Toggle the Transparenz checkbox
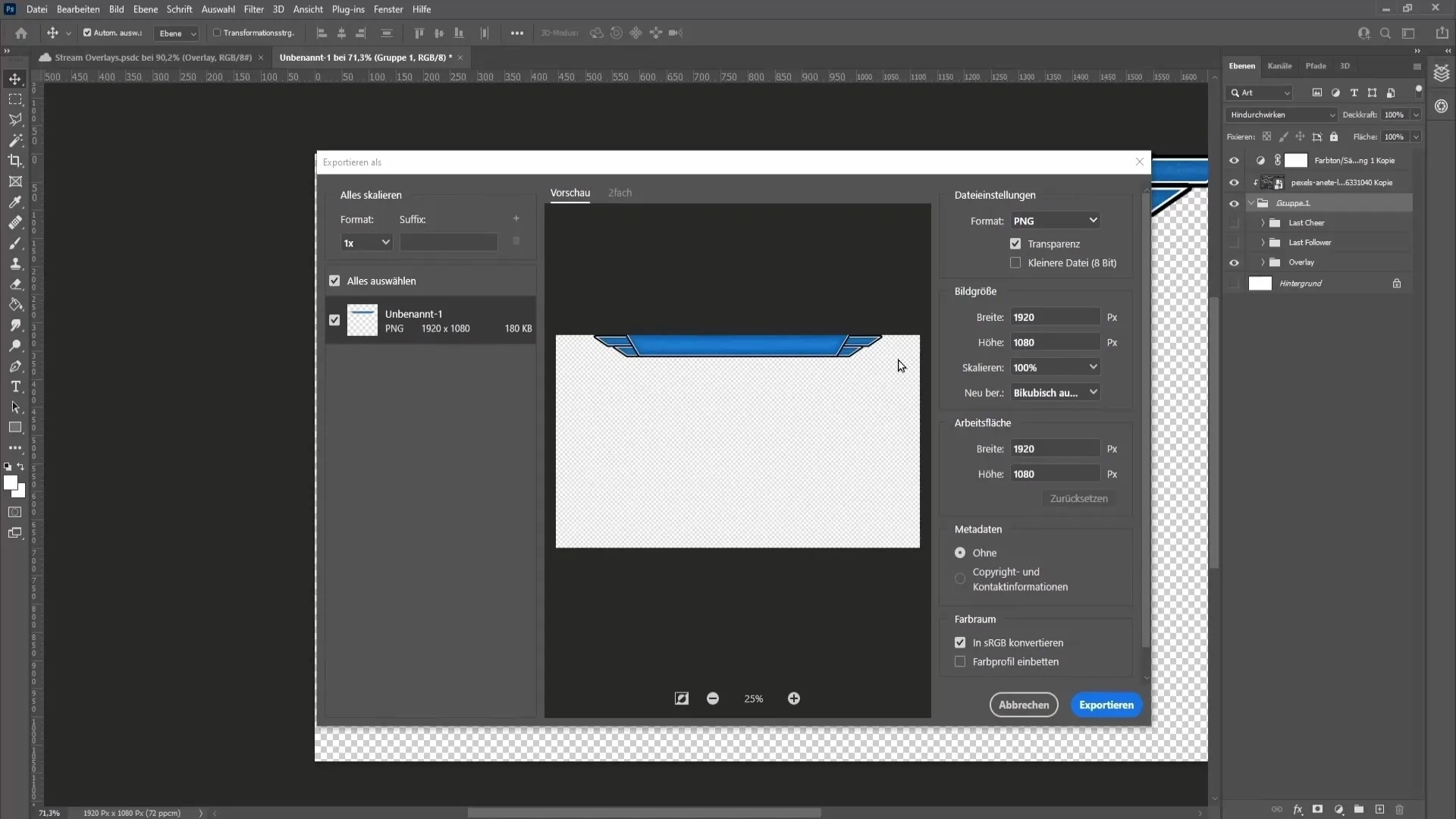1456x819 pixels. click(1015, 243)
